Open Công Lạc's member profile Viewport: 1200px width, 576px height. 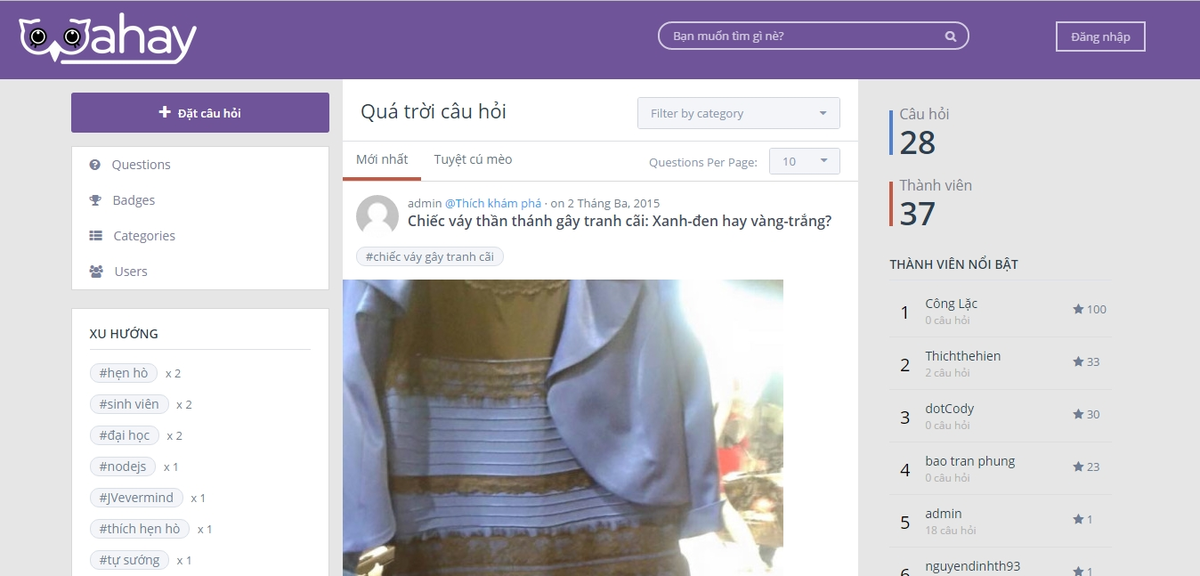click(951, 303)
